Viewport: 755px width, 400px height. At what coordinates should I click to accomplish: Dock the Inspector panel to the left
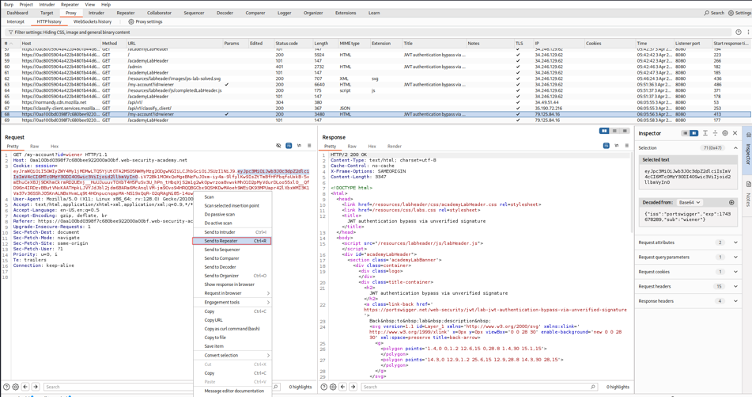pyautogui.click(x=685, y=133)
